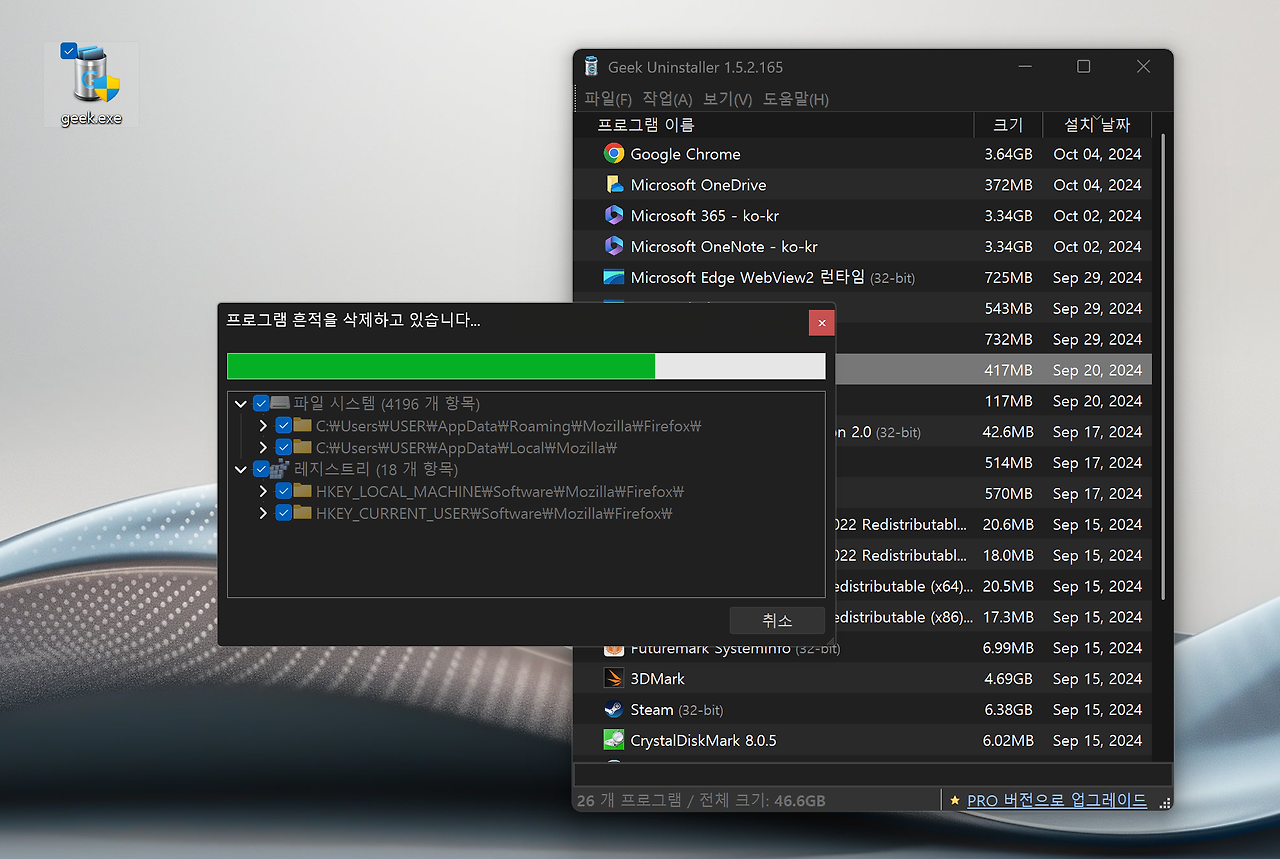
Task: Select the Microsoft OneNote - ko-kr icon
Action: pyautogui.click(x=614, y=246)
